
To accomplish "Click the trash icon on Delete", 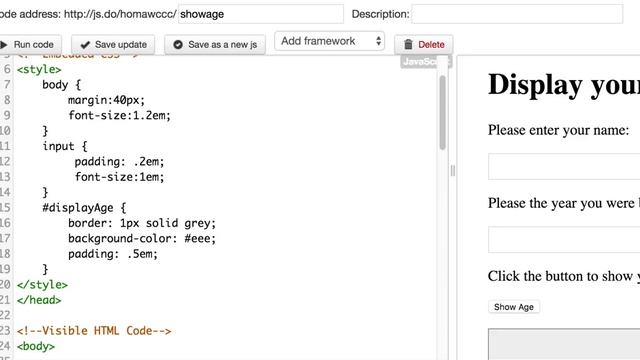I will [408, 44].
